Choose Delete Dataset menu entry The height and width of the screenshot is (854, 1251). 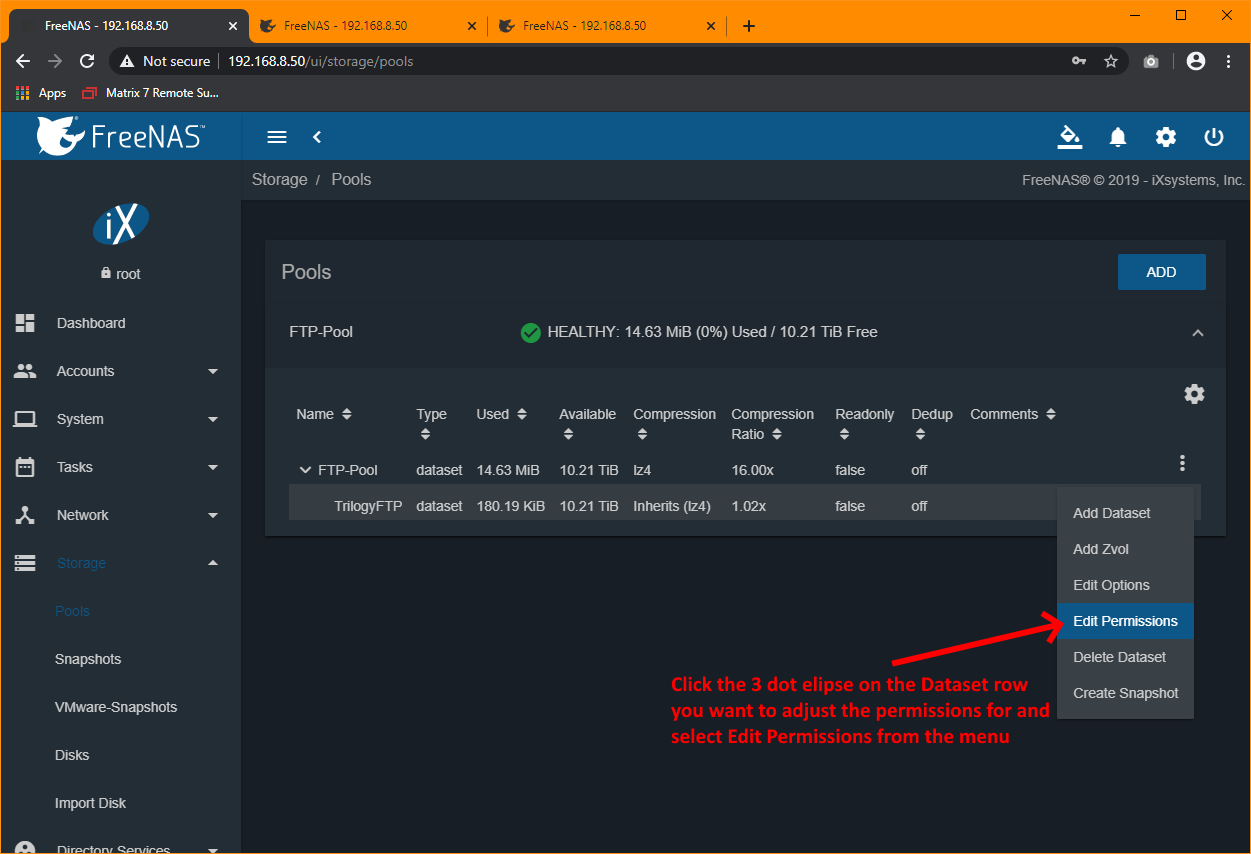click(1125, 657)
